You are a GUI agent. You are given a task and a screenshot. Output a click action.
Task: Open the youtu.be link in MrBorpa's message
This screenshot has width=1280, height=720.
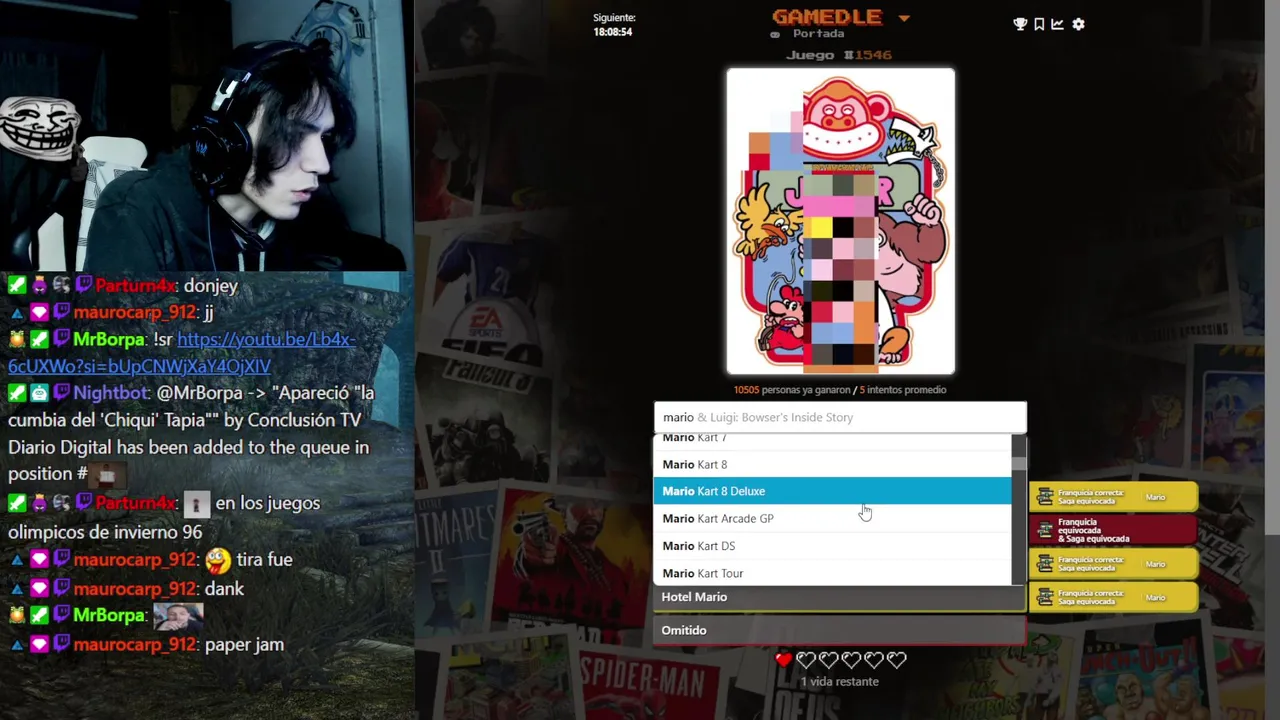click(182, 353)
